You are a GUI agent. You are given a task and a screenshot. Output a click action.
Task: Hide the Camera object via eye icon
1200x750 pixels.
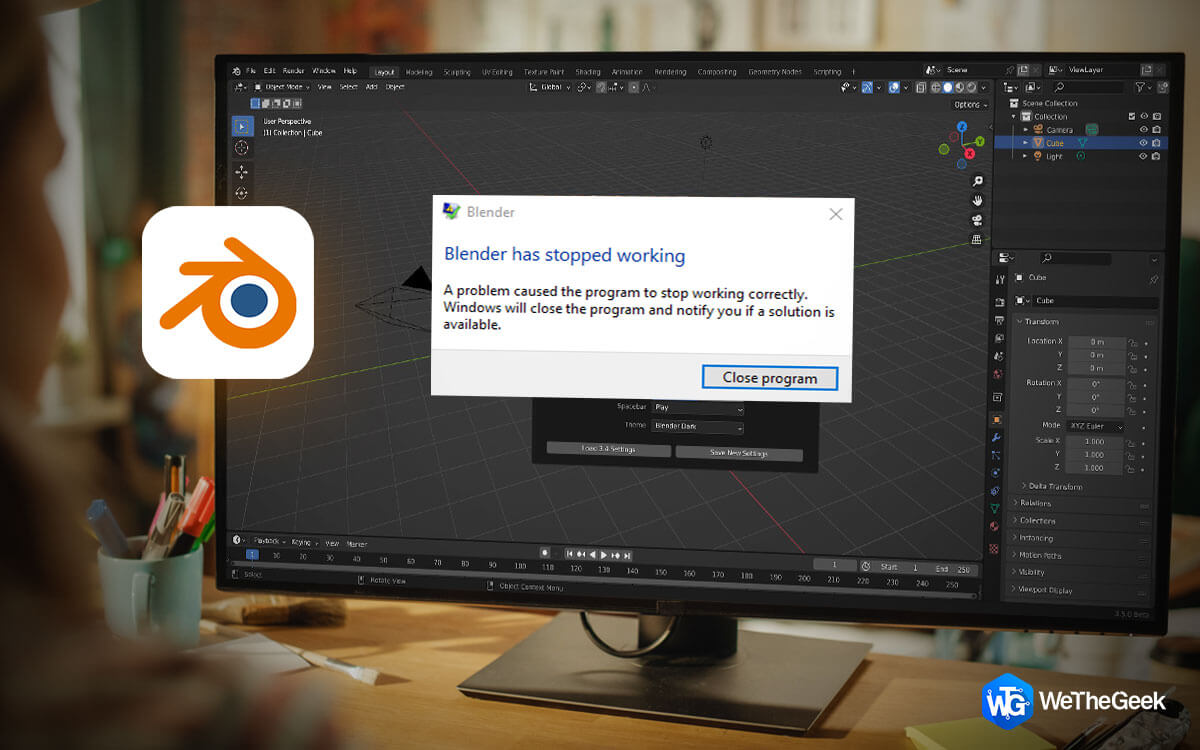pyautogui.click(x=1145, y=130)
